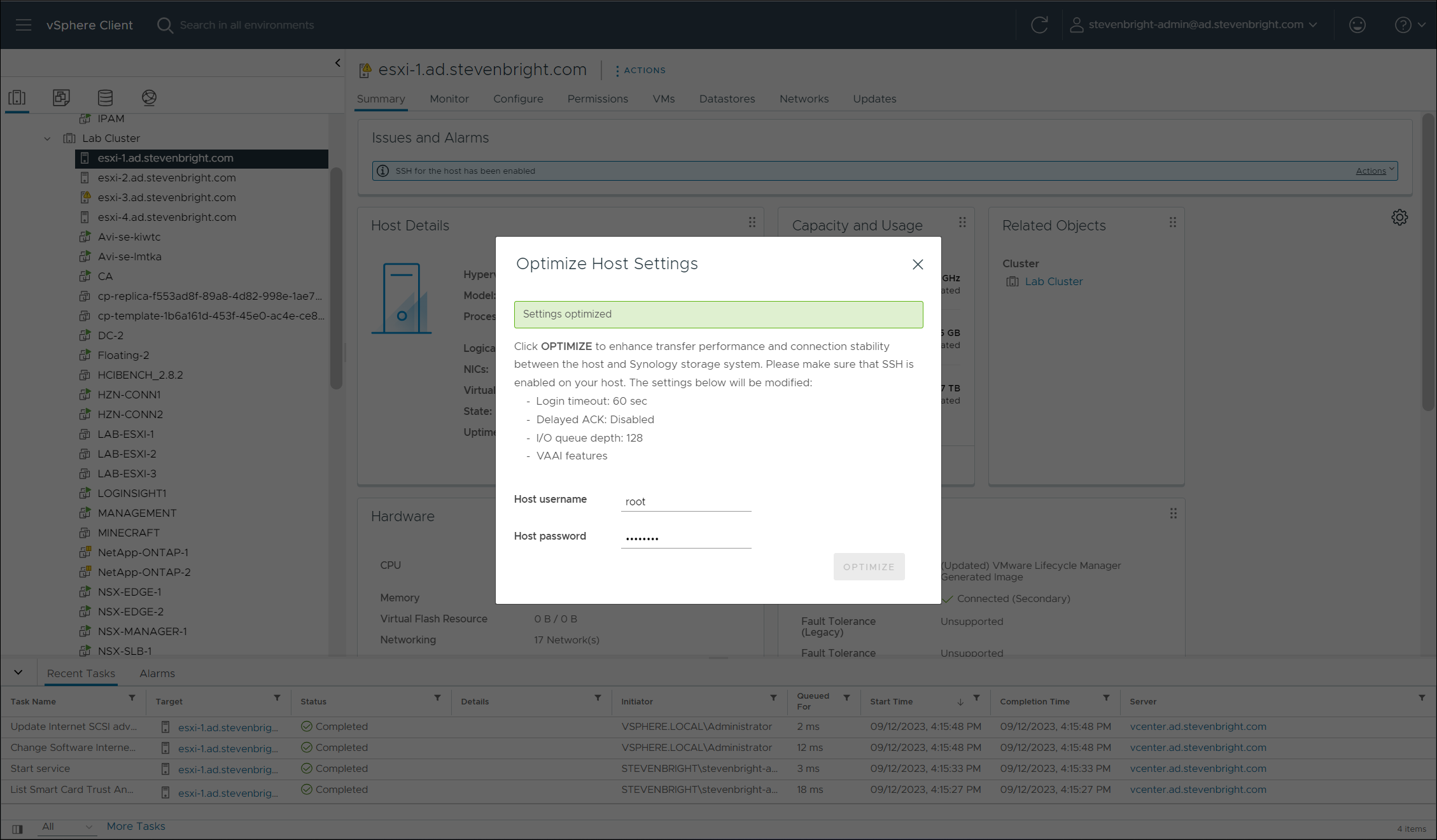Viewport: 1437px width, 840px height.
Task: Open the Hosts and Clusters inventory view
Action: tap(17, 97)
